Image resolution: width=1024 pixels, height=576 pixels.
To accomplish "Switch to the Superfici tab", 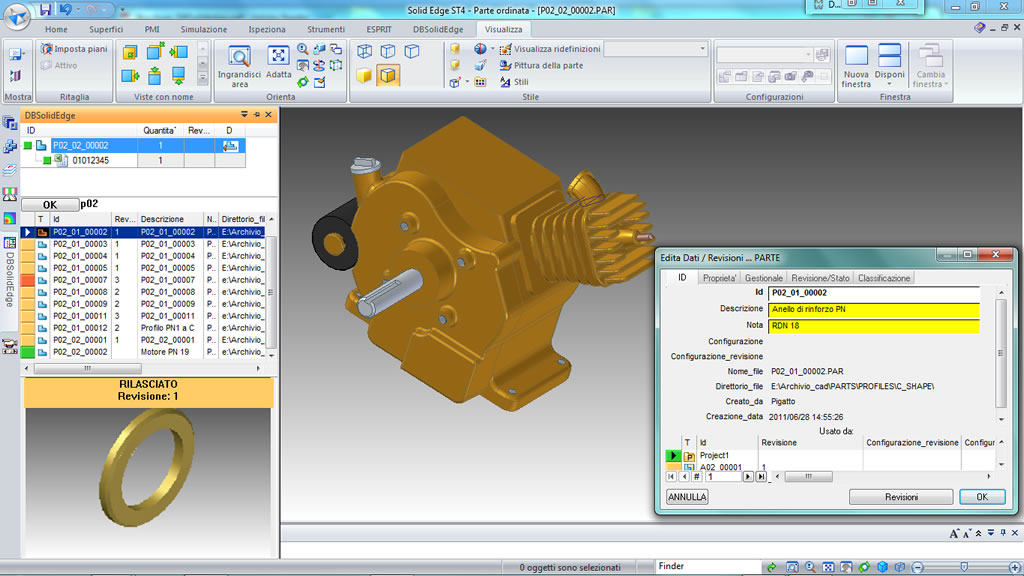I will [106, 29].
